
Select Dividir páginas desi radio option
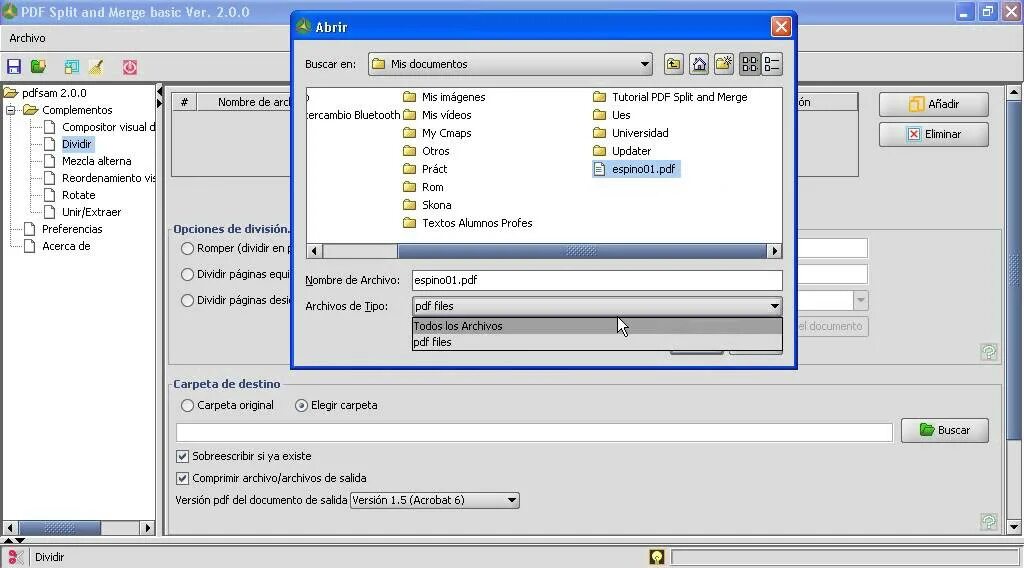[x=187, y=300]
